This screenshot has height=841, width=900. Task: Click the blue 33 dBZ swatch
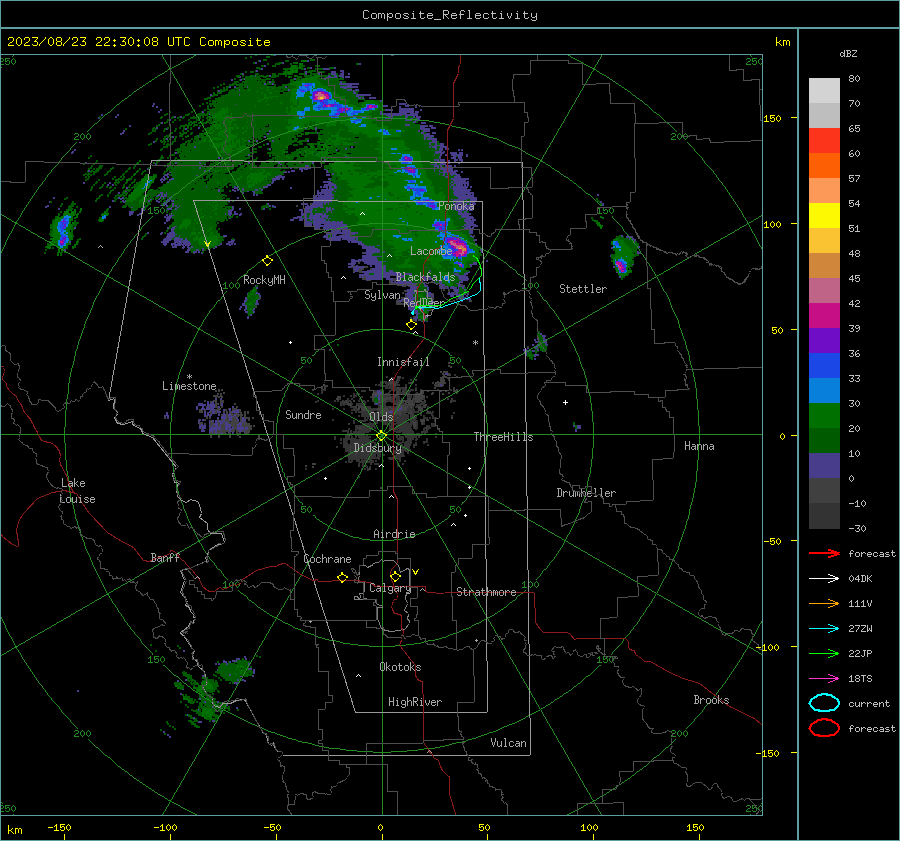pyautogui.click(x=824, y=366)
